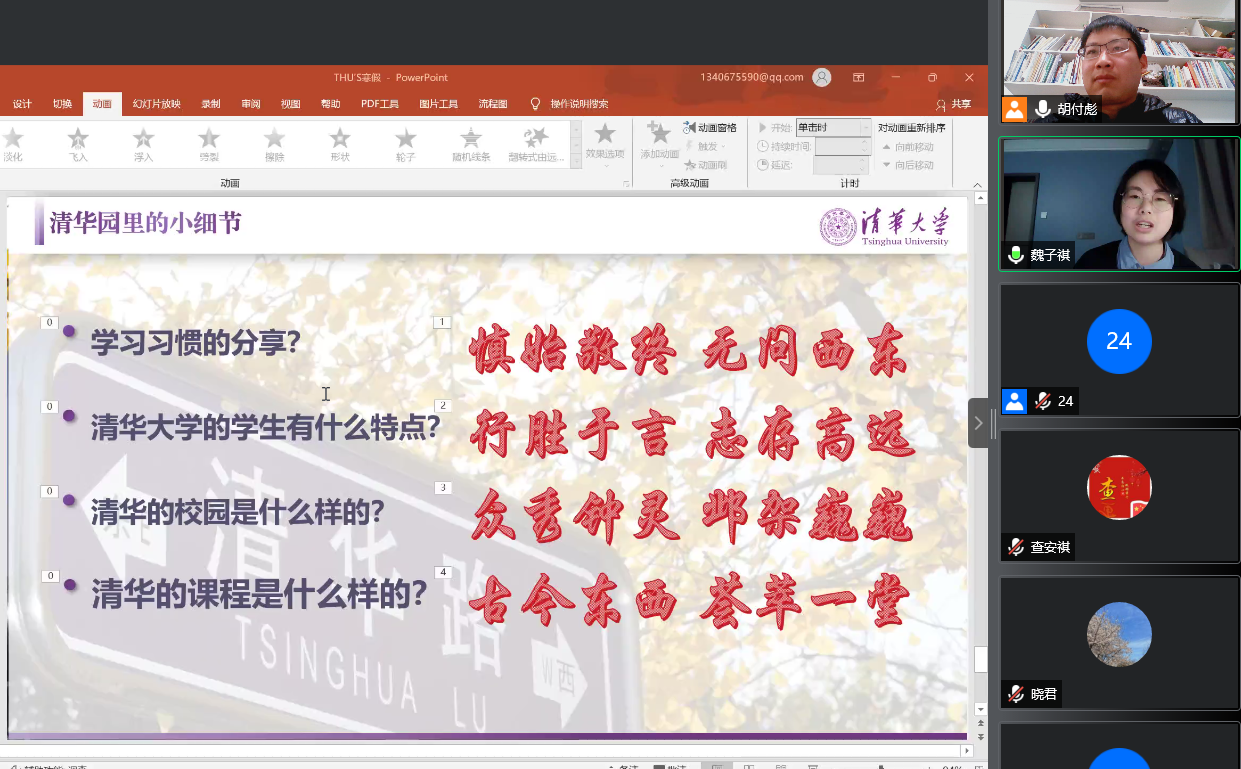Click the blue user icon beside 24
Image resolution: width=1241 pixels, height=769 pixels.
coord(1015,401)
